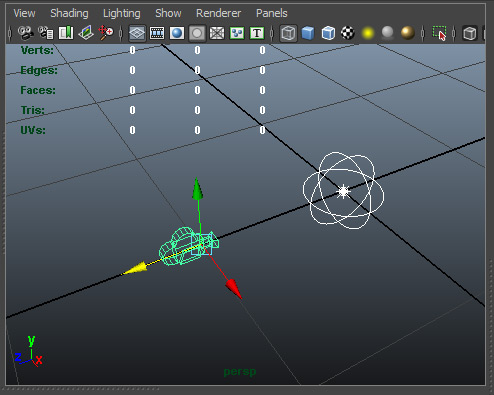Toggle Shadows gray sphere icon
This screenshot has width=494, height=395.
pos(387,33)
